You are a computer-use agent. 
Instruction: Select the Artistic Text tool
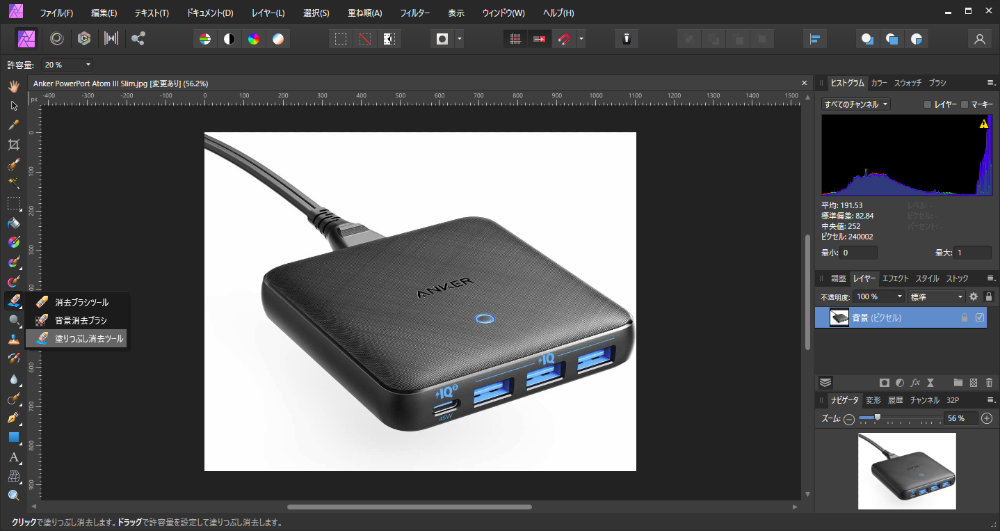(13, 457)
